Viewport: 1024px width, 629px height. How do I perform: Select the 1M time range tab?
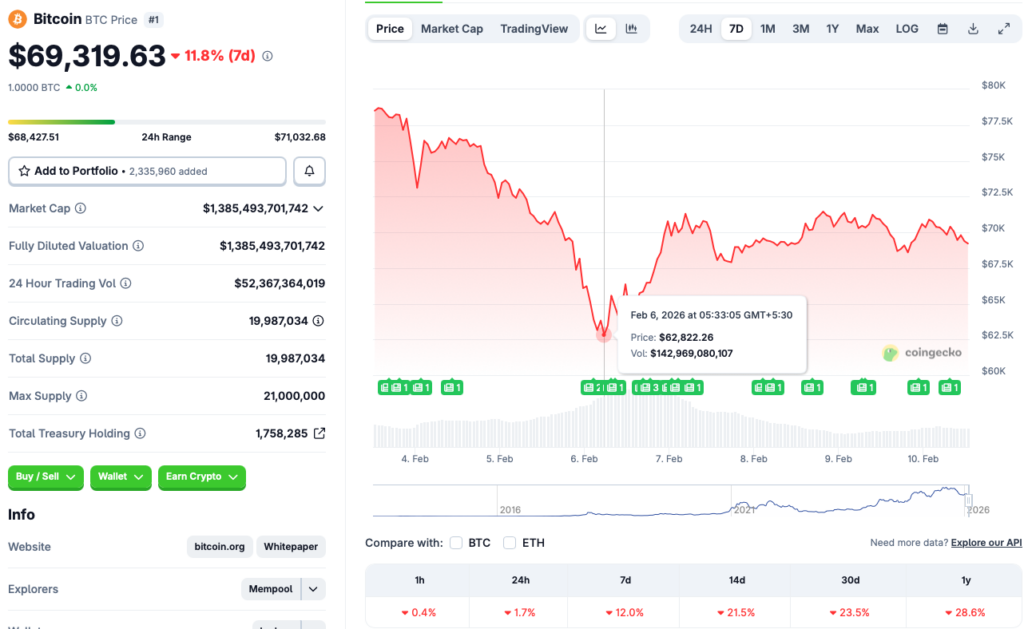pos(767,29)
